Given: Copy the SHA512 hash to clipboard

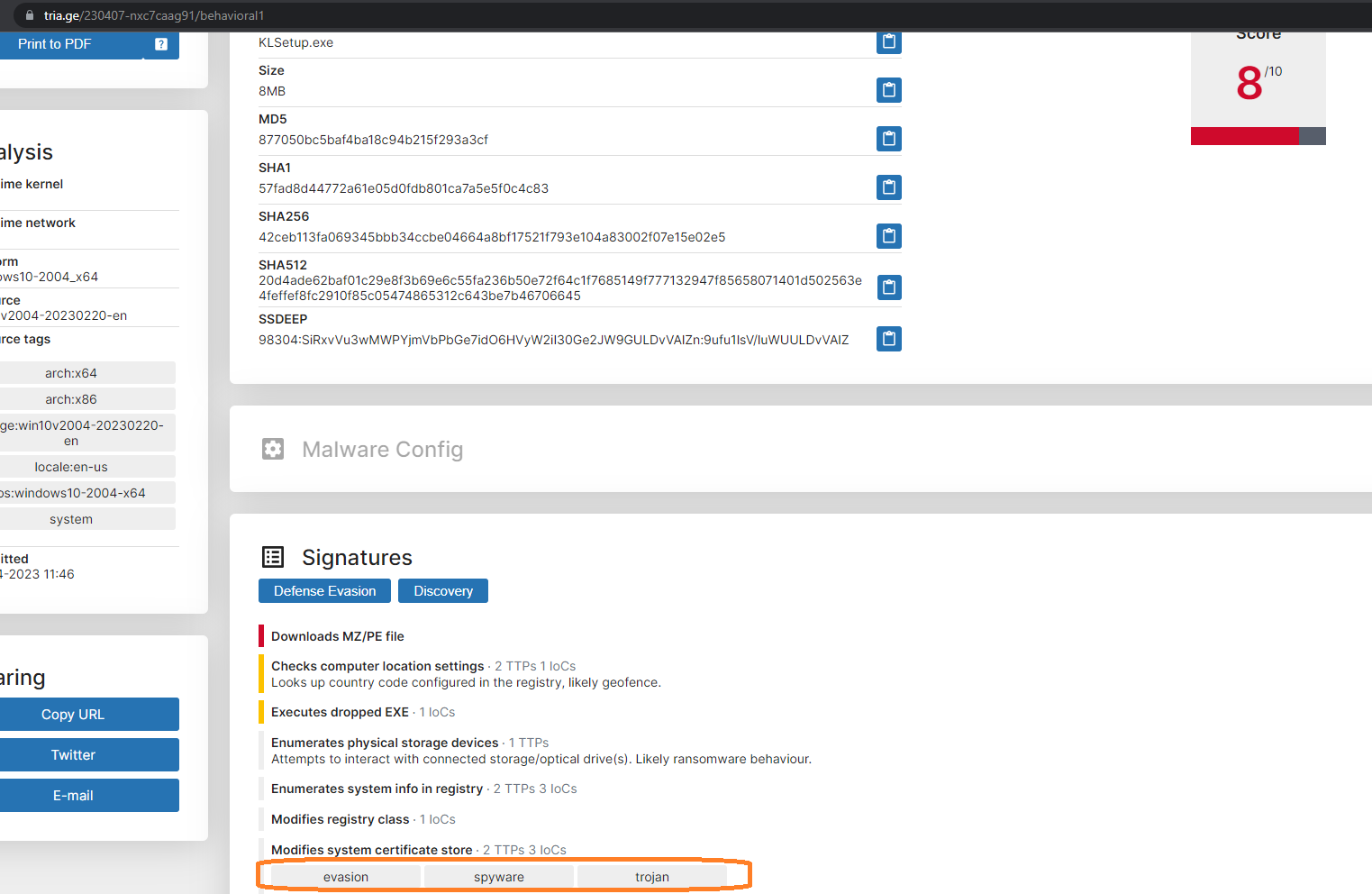Looking at the screenshot, I should pos(889,287).
